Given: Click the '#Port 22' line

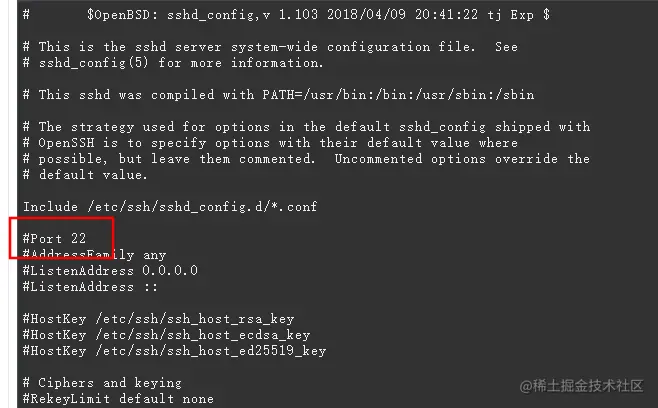Looking at the screenshot, I should point(54,239).
